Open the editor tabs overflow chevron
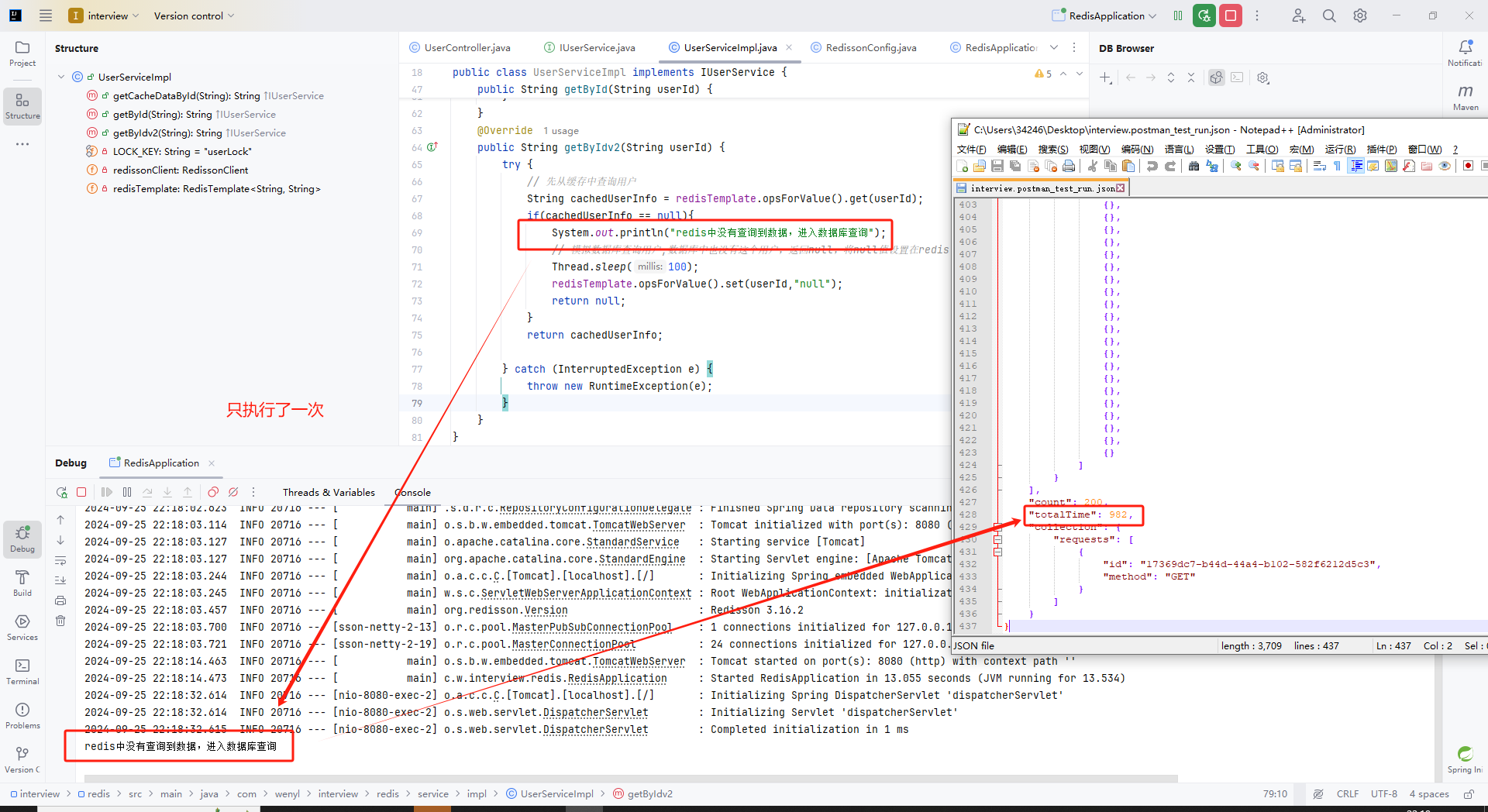 [x=1054, y=47]
